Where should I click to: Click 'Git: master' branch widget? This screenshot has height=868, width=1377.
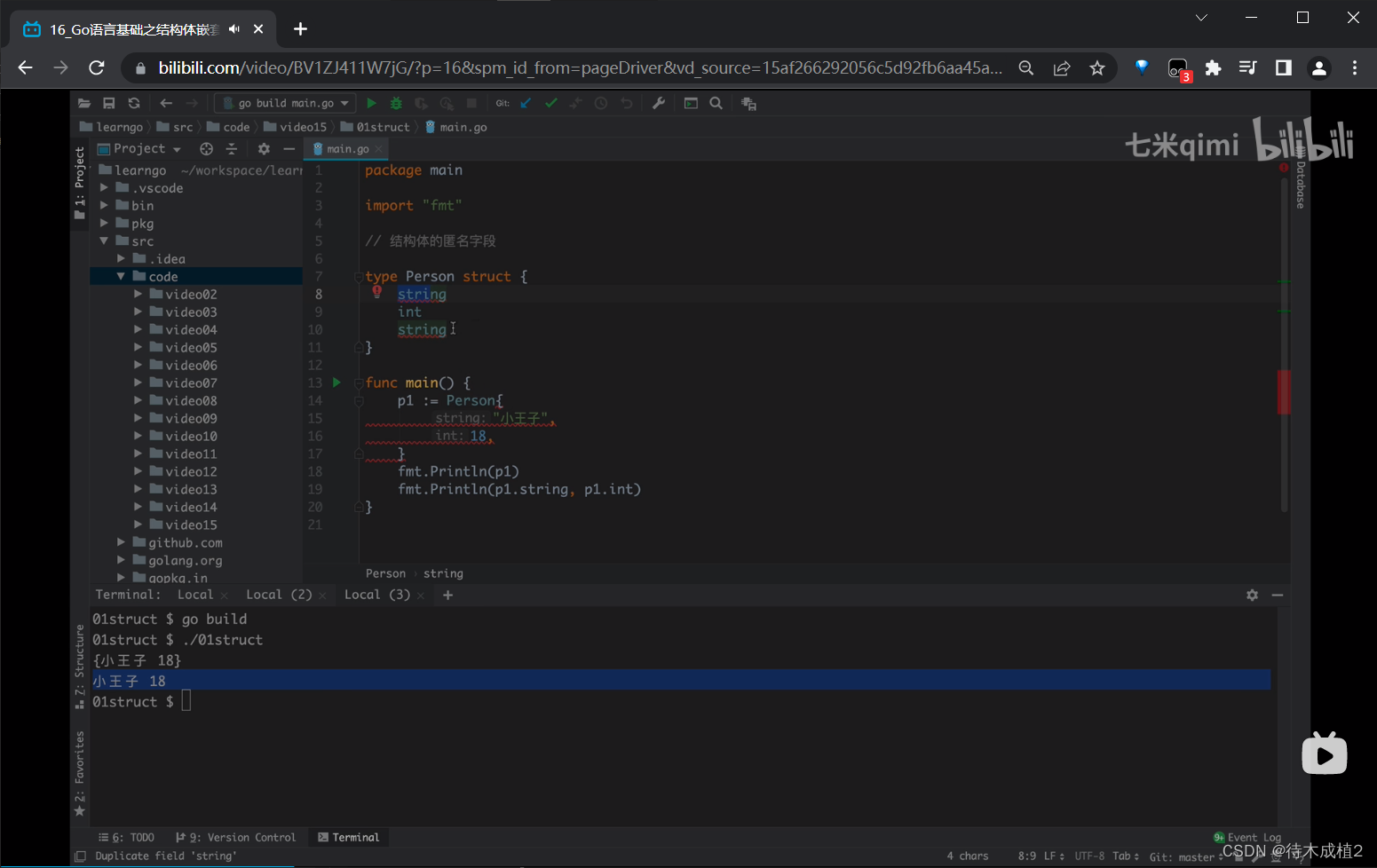tap(1186, 856)
